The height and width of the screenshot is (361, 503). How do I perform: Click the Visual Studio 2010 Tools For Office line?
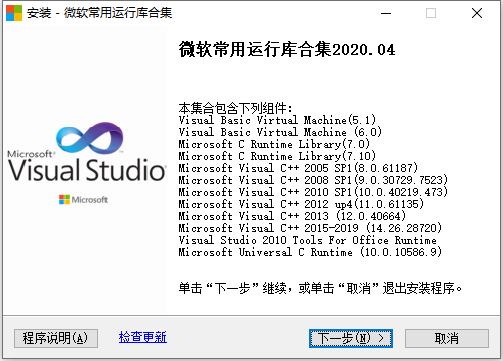(x=307, y=240)
